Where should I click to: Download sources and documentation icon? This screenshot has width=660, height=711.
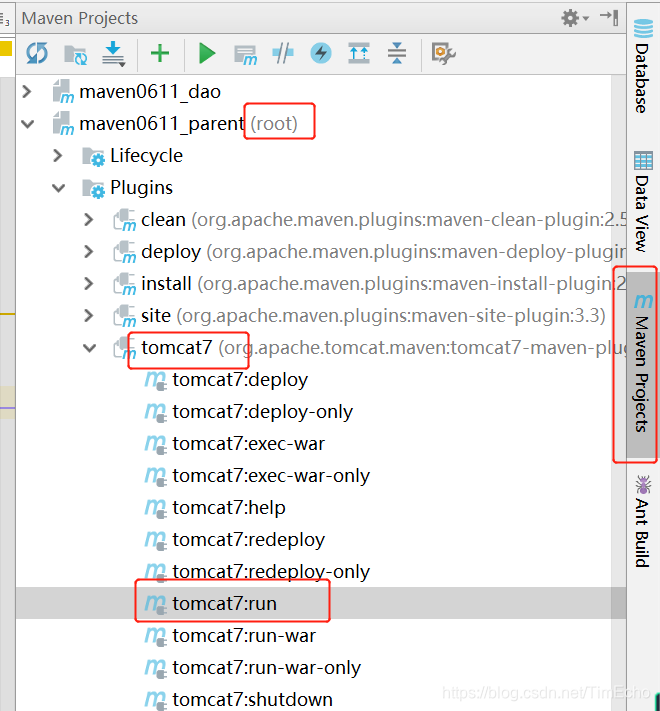pos(113,54)
